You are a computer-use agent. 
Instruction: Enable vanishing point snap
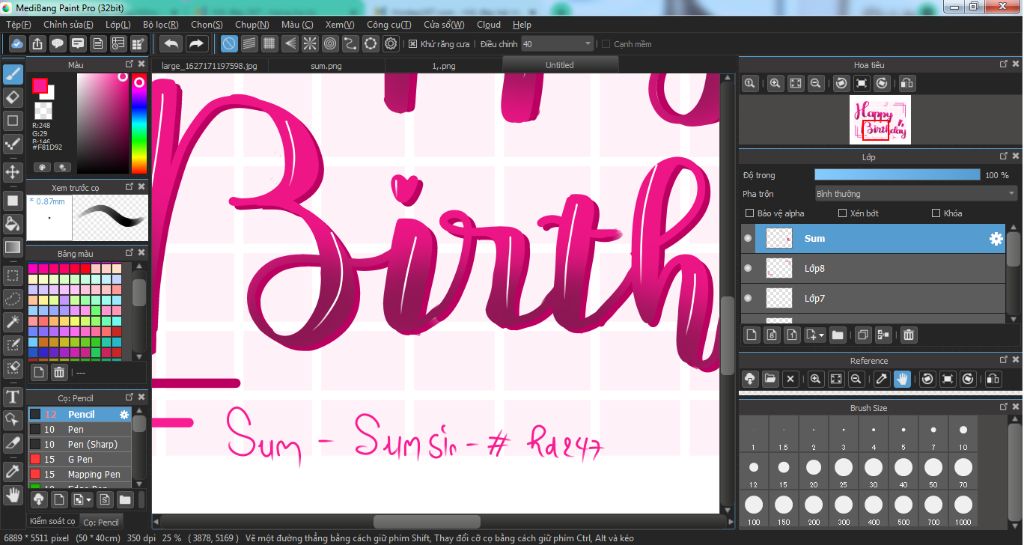[289, 44]
